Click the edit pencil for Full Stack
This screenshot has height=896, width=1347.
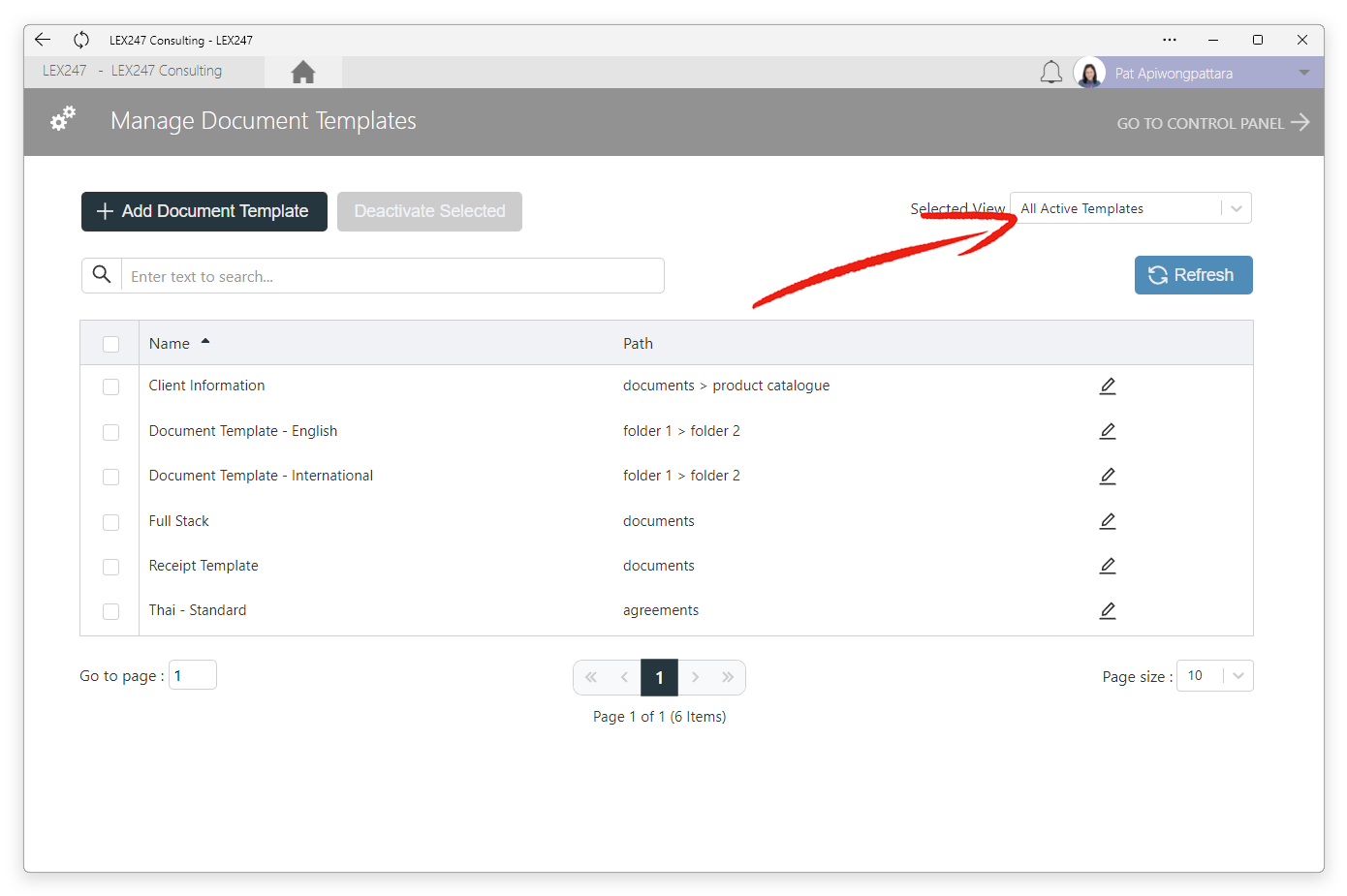coord(1108,521)
